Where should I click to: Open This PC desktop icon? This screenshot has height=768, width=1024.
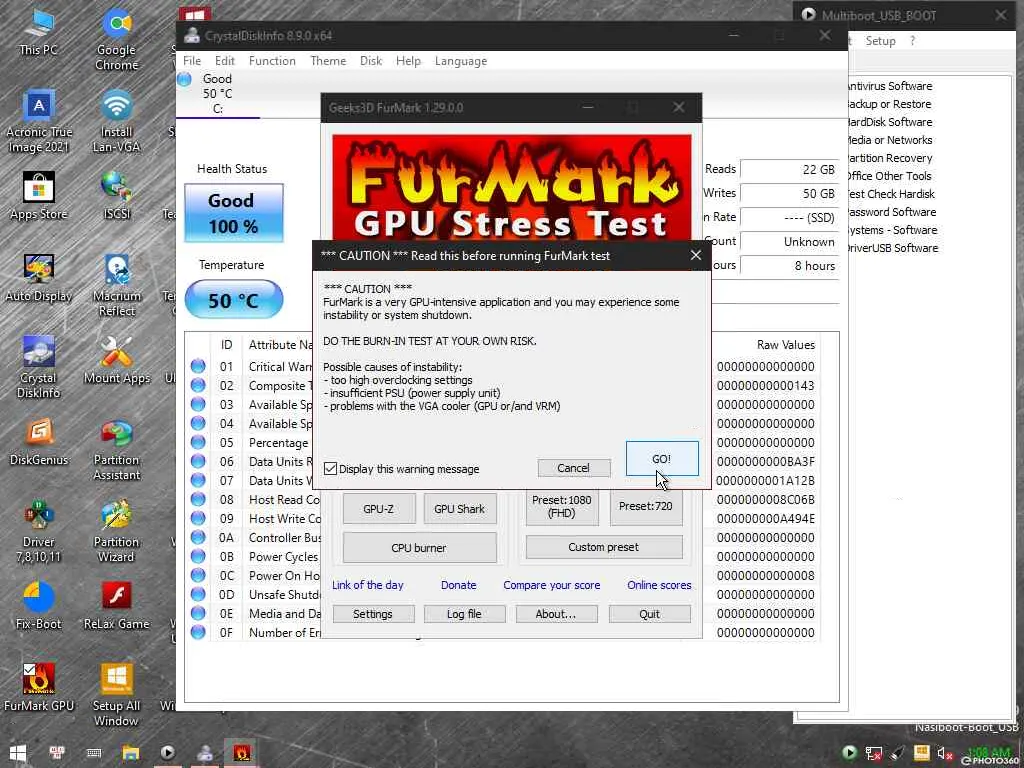tap(38, 33)
